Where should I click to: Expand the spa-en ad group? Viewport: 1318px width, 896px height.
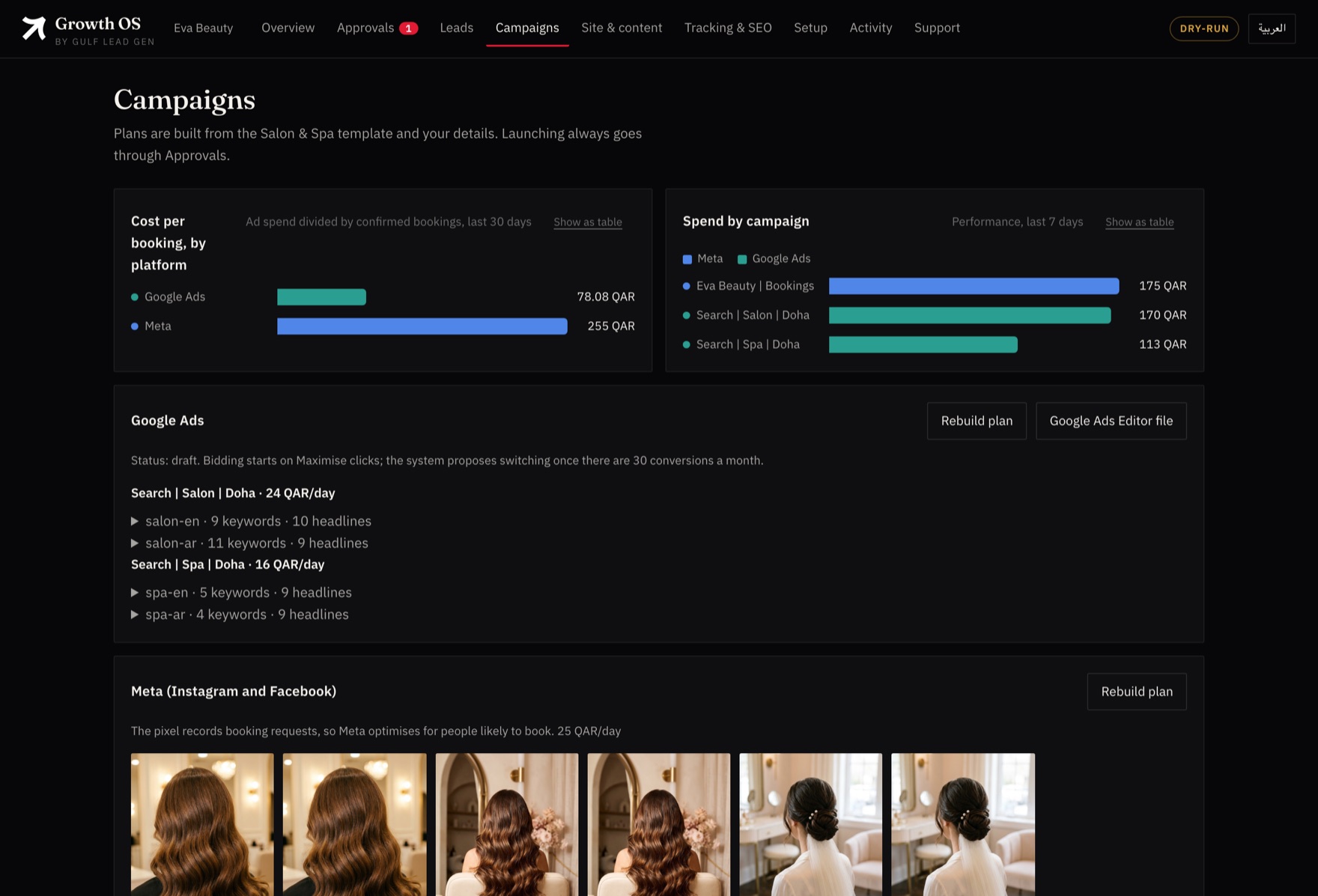point(241,592)
